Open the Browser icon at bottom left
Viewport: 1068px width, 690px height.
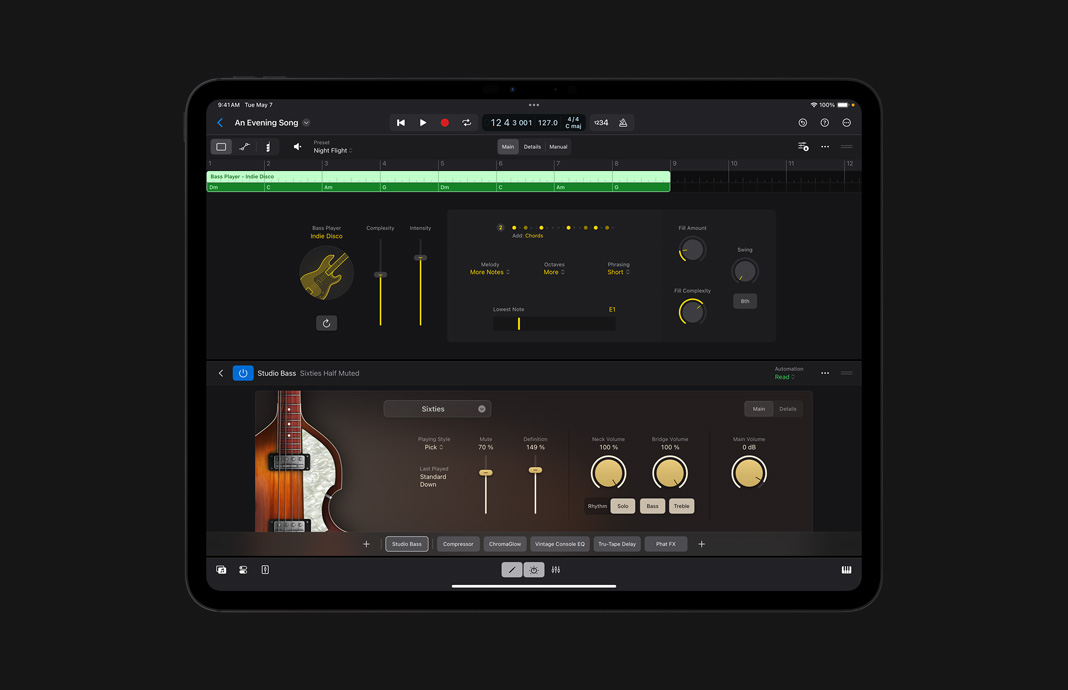click(221, 569)
